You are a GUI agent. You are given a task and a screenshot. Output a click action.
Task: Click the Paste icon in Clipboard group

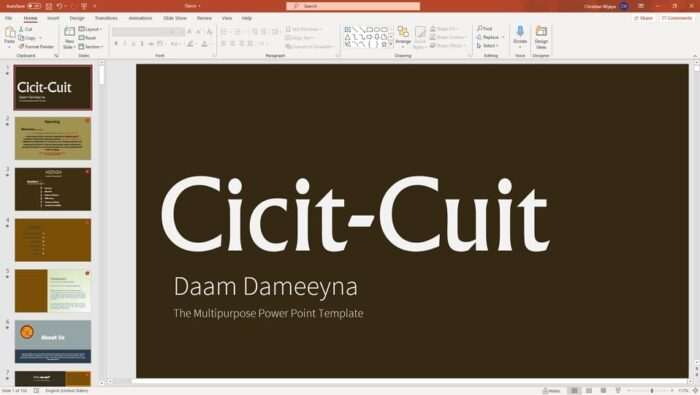click(9, 33)
